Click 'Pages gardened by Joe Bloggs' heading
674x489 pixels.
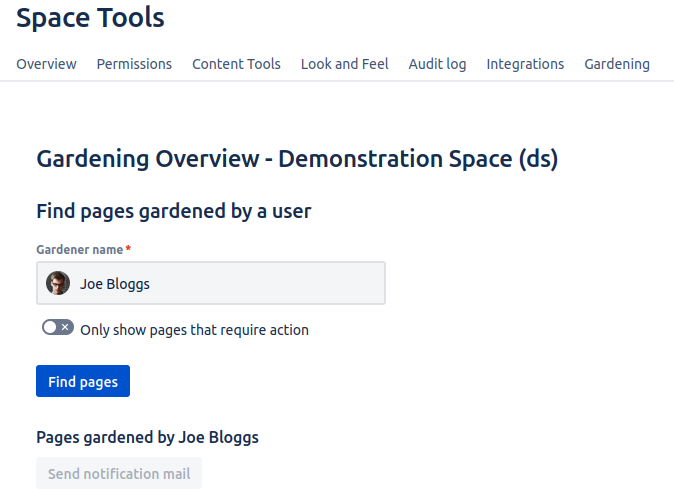147,437
